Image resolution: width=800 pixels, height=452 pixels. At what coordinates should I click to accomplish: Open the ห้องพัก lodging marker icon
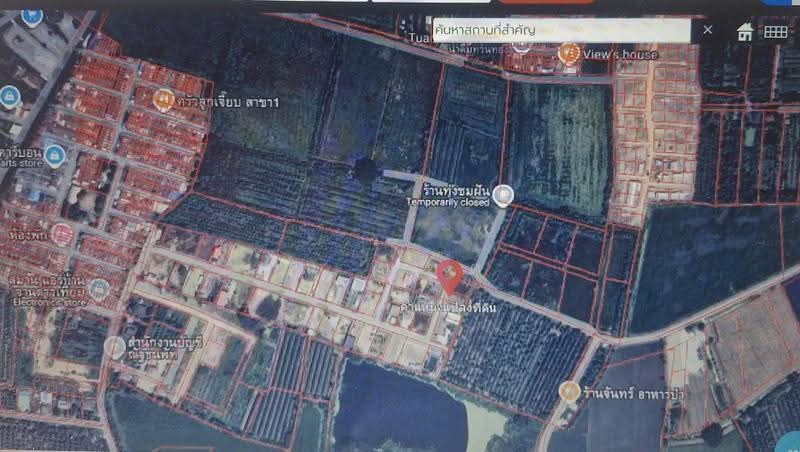tap(62, 235)
